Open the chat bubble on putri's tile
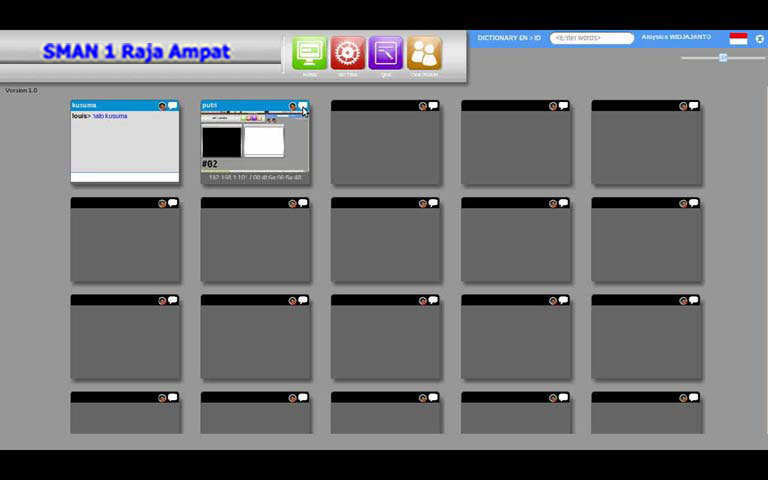This screenshot has height=480, width=768. [x=303, y=105]
